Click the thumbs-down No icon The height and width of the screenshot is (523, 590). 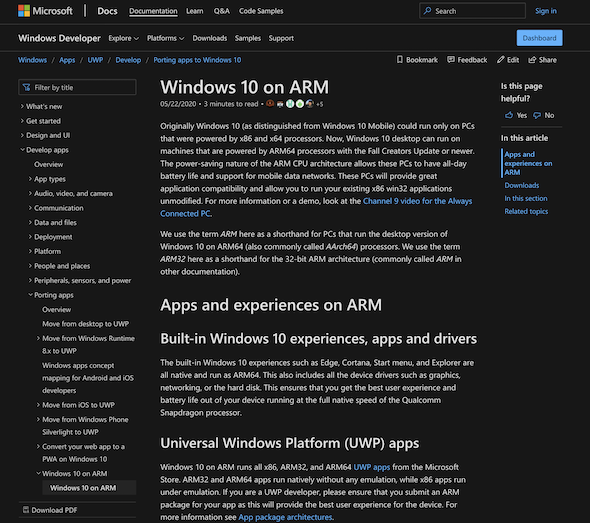coord(537,116)
